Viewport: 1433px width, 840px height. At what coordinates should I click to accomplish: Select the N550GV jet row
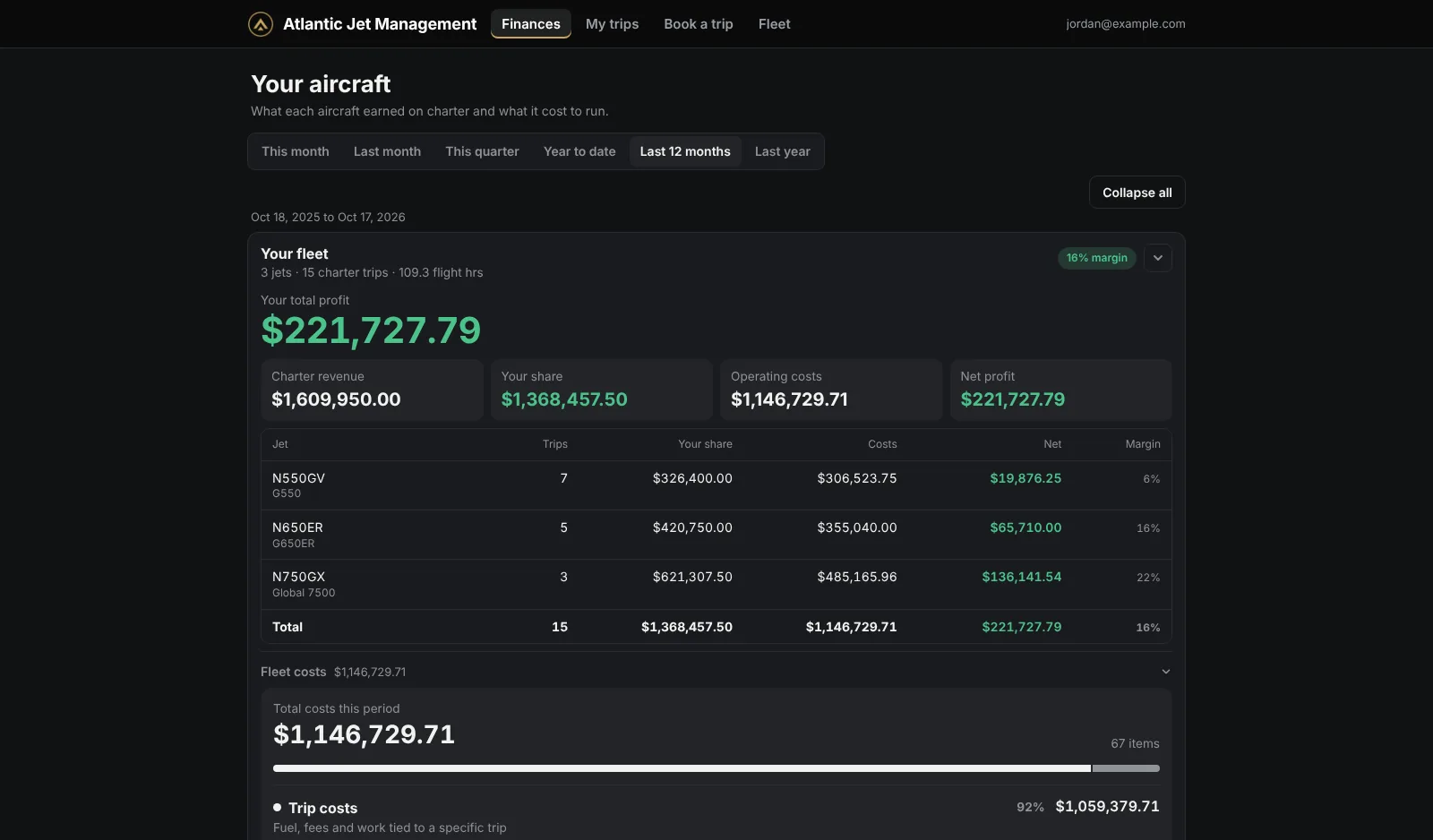(716, 485)
